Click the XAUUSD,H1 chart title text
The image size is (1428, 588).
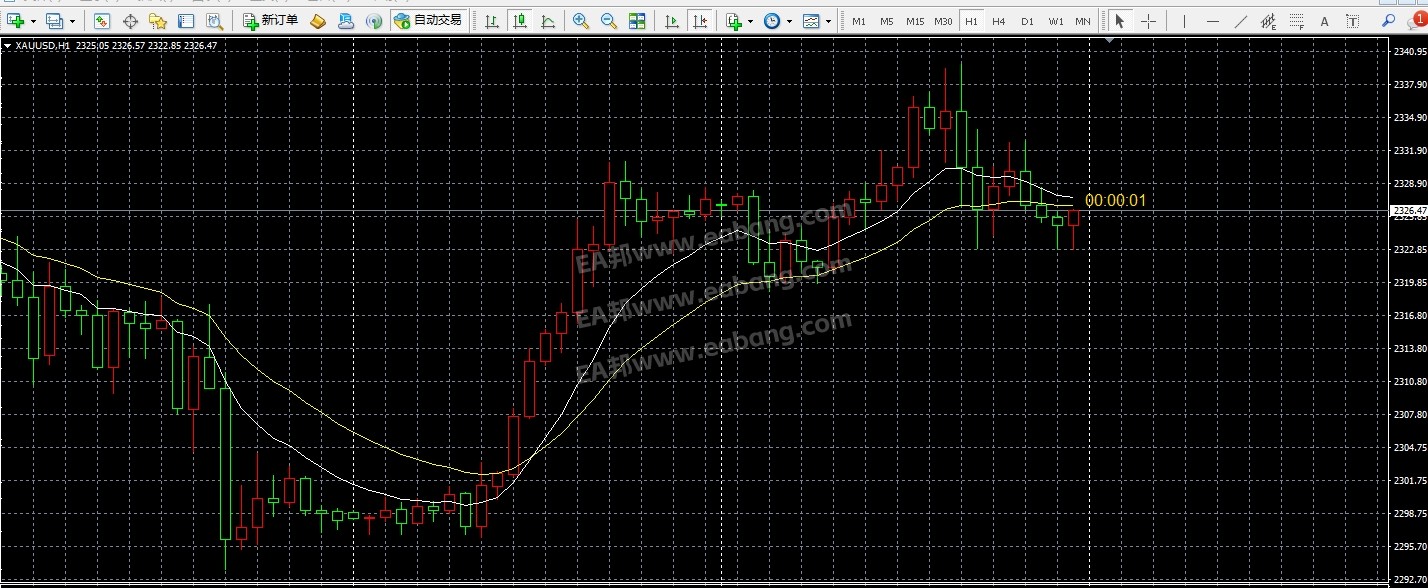[x=42, y=45]
